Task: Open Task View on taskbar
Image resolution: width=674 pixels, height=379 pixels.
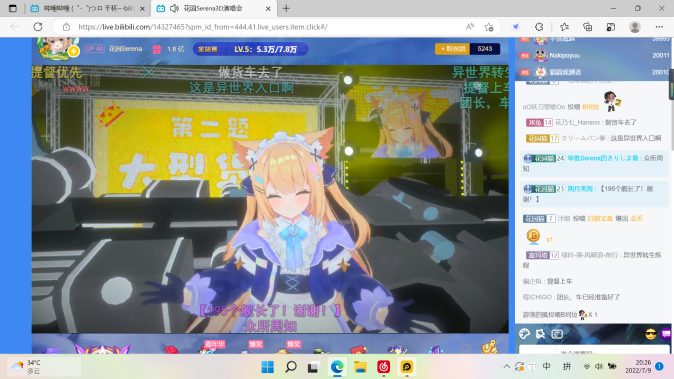Action: pos(313,367)
